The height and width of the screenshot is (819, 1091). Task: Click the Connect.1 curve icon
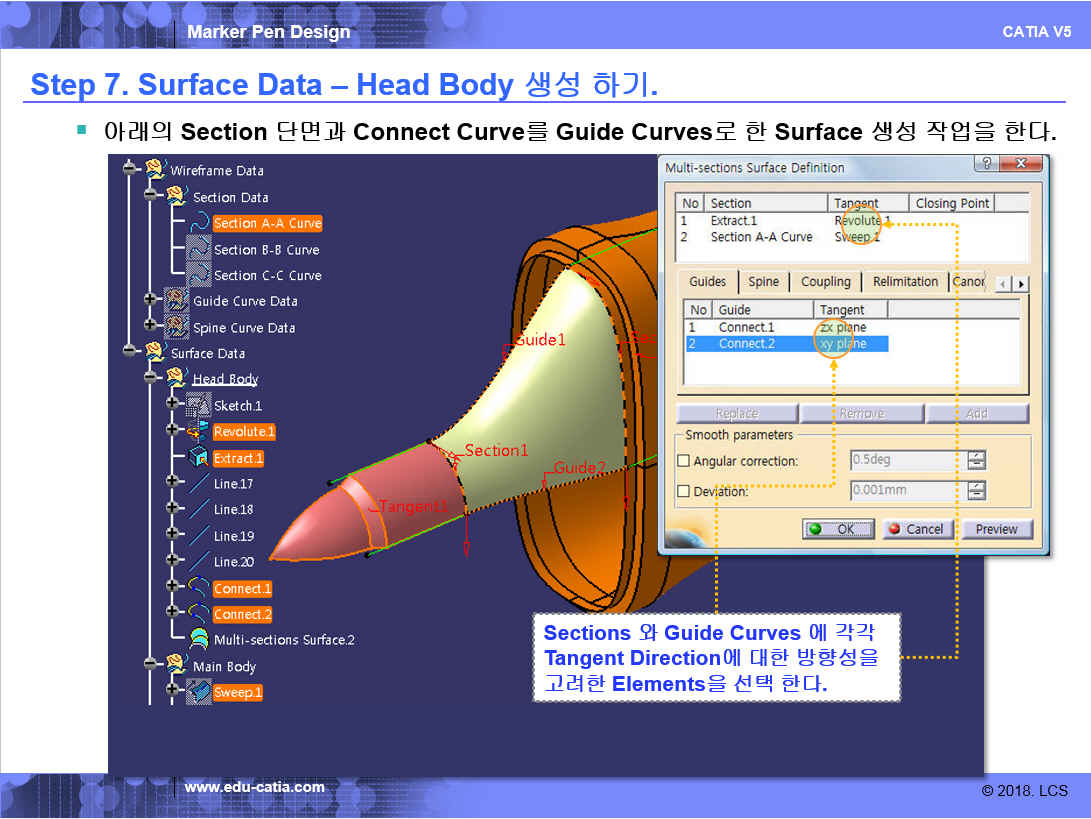pos(199,588)
